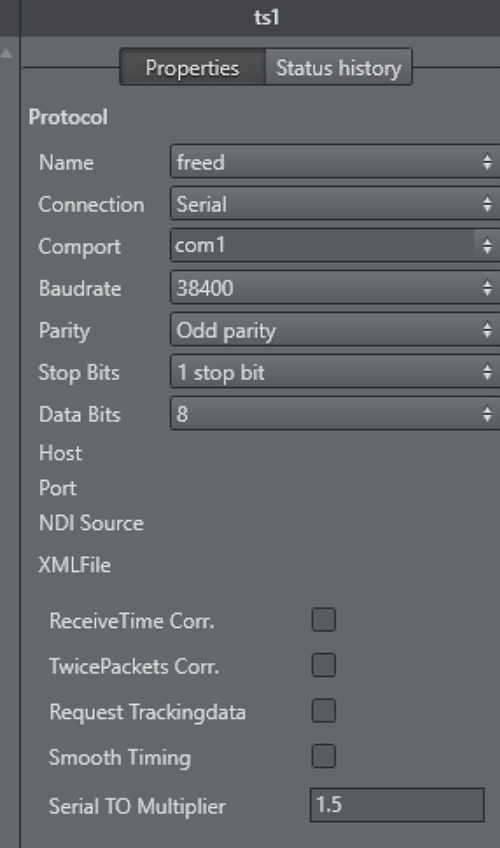Image resolution: width=500 pixels, height=848 pixels.
Task: Enable the Smooth Timing checkbox
Action: [x=323, y=756]
